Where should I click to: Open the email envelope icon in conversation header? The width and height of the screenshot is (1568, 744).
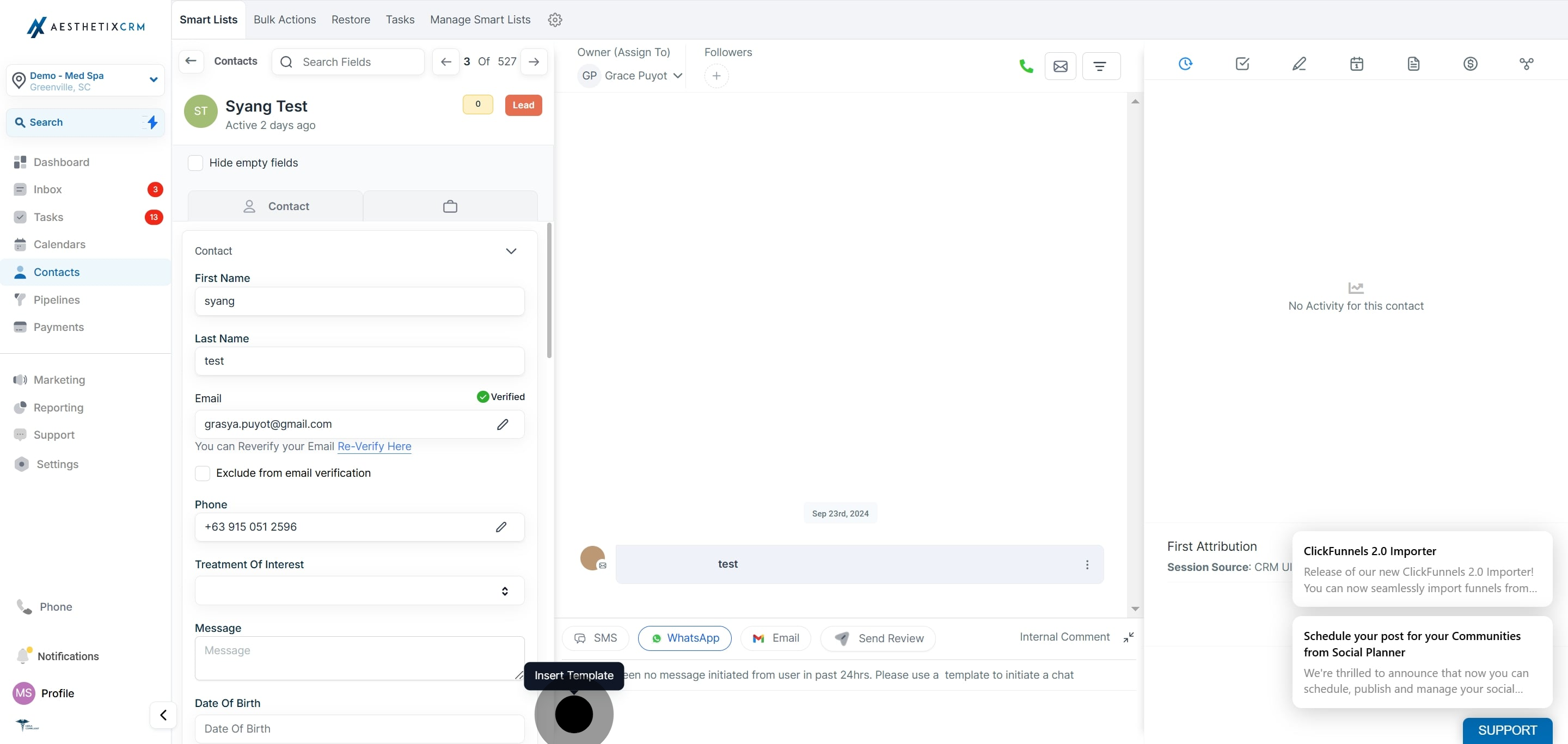pos(1061,66)
